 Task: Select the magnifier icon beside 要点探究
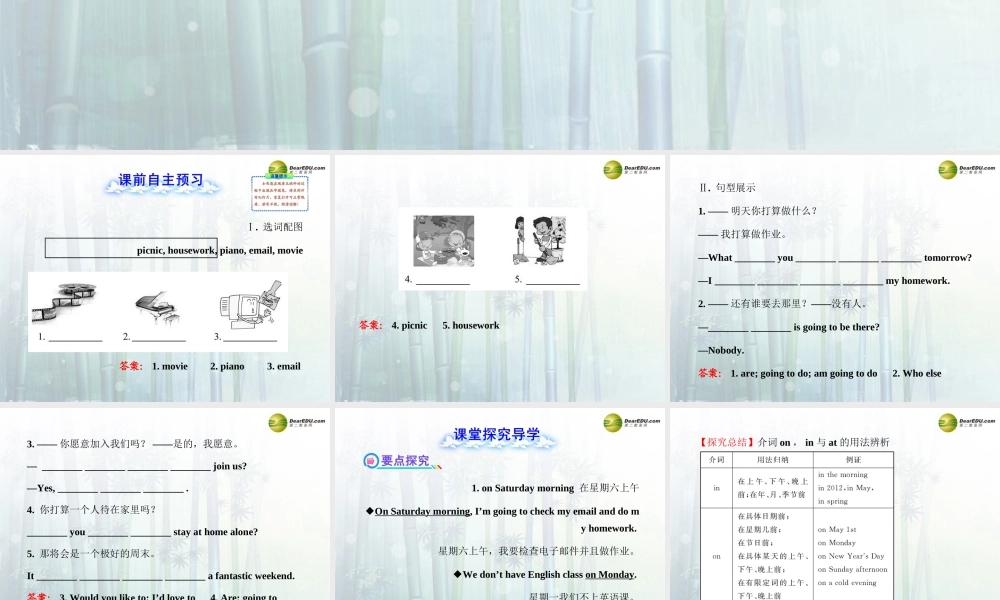(370, 462)
